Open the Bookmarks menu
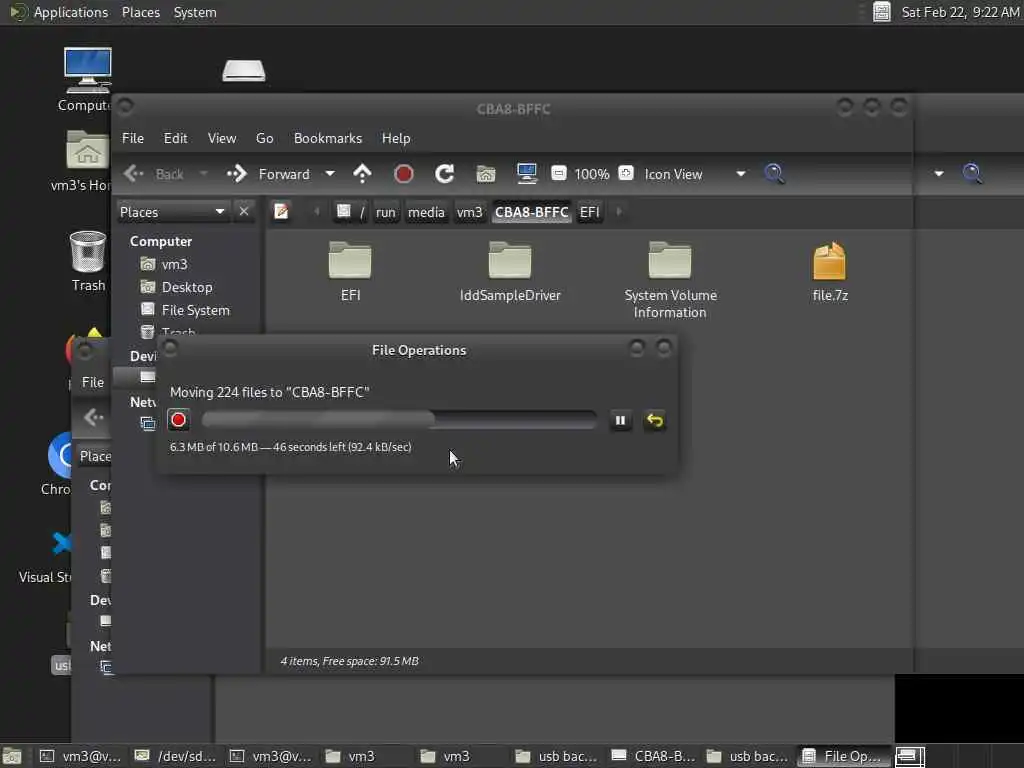Image resolution: width=1024 pixels, height=768 pixels. (328, 138)
